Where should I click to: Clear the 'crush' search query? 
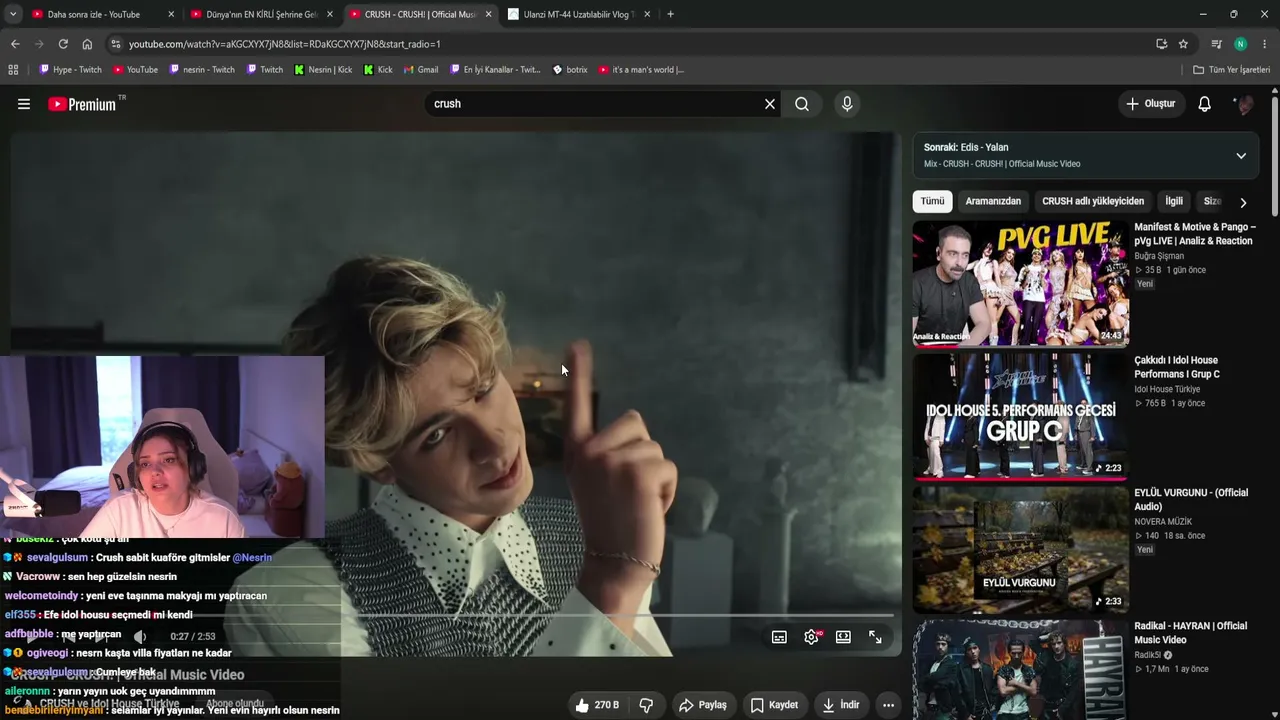770,104
